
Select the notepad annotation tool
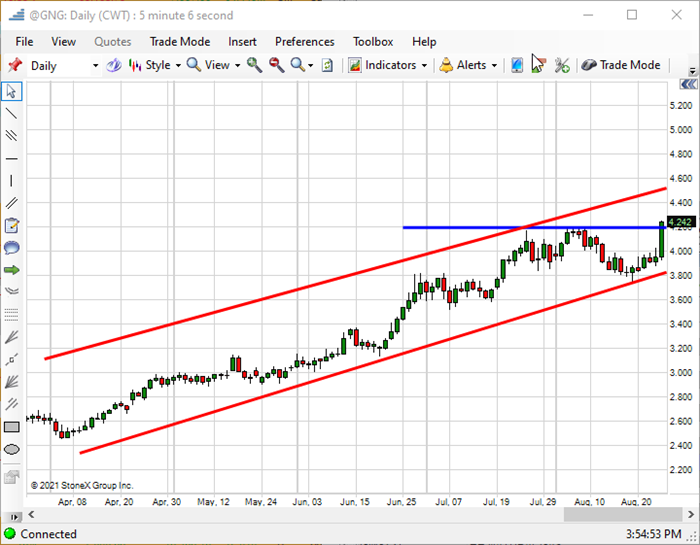click(x=11, y=225)
